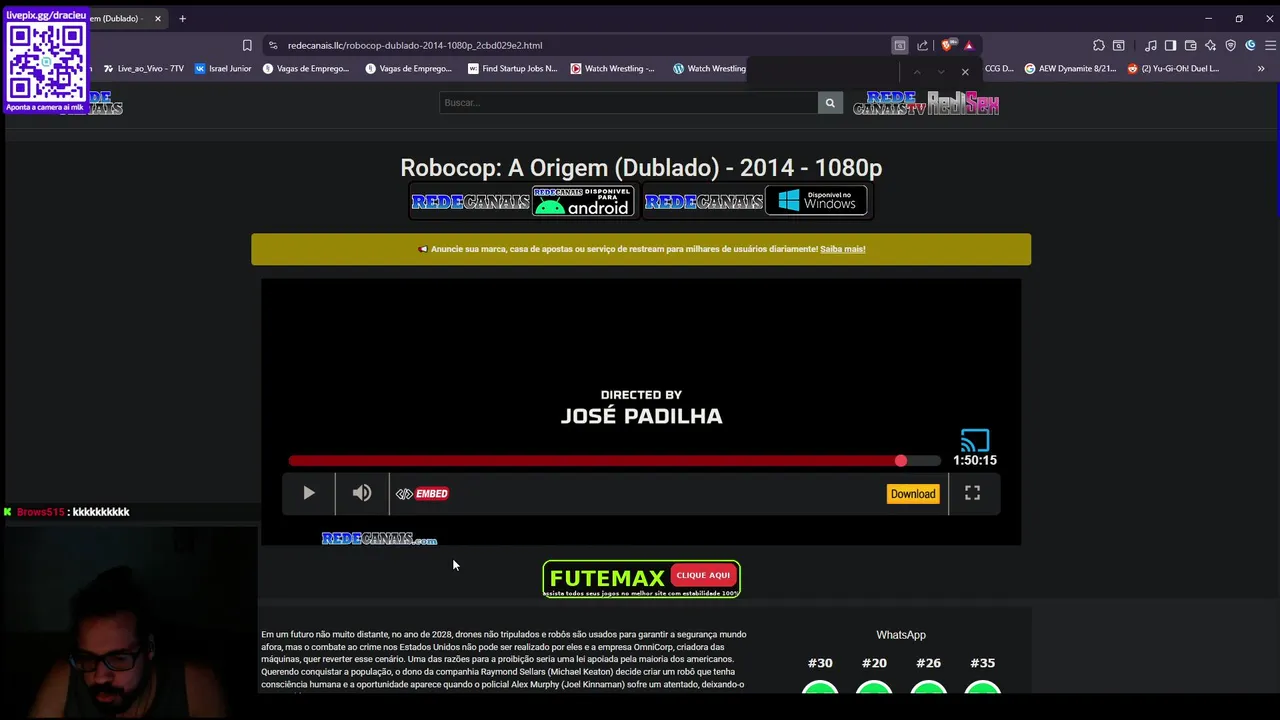Open the Brave Wallet icon

tap(1191, 45)
